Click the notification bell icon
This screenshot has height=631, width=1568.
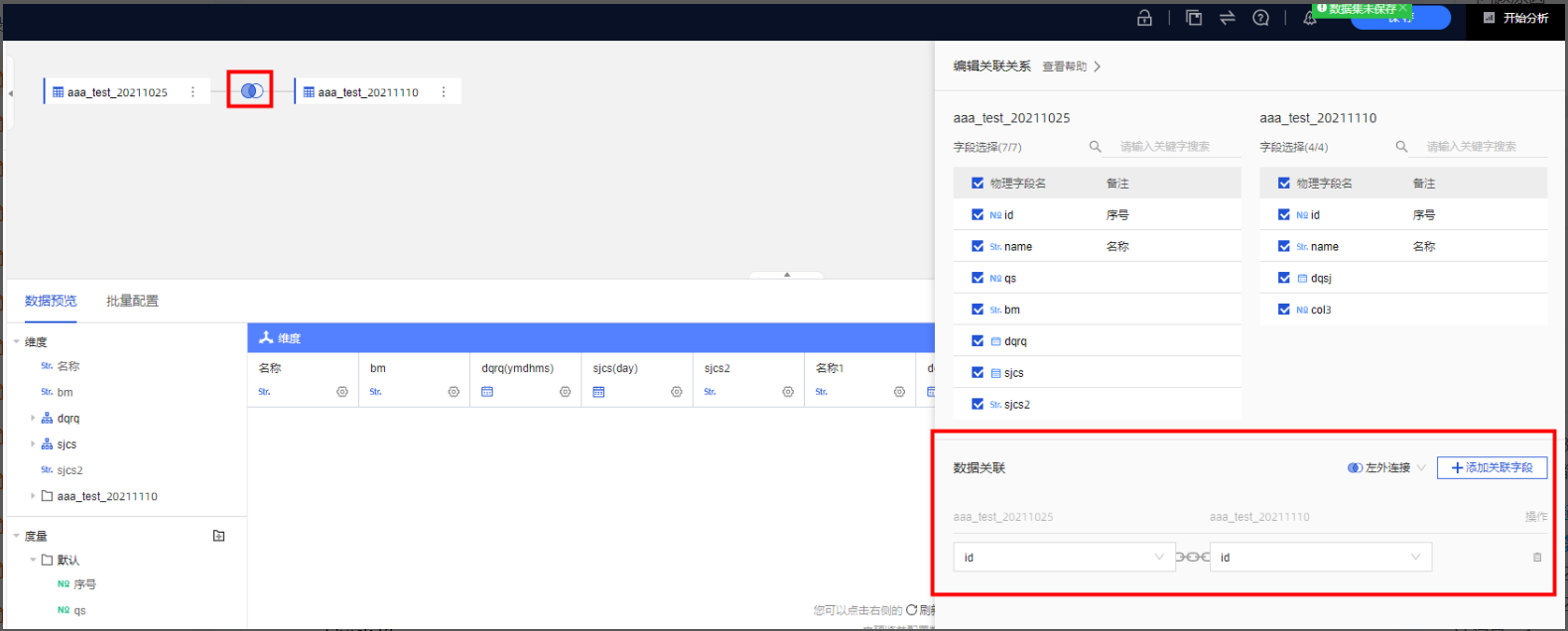pyautogui.click(x=1309, y=18)
